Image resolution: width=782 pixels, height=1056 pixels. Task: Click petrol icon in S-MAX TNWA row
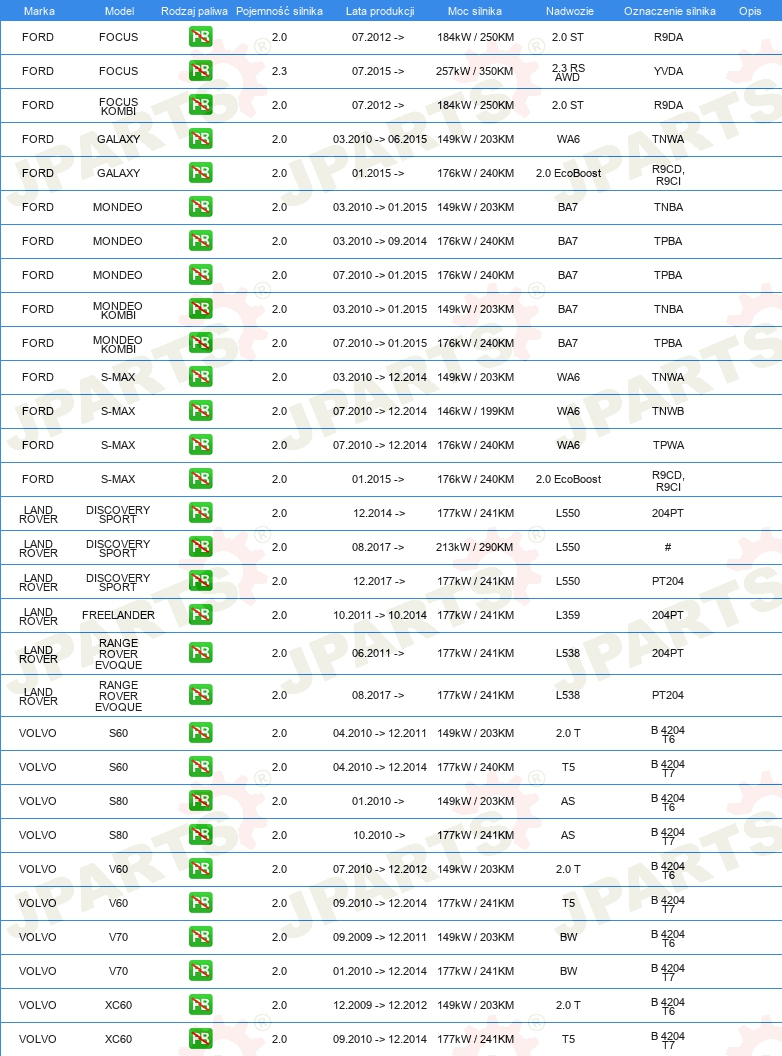[201, 376]
